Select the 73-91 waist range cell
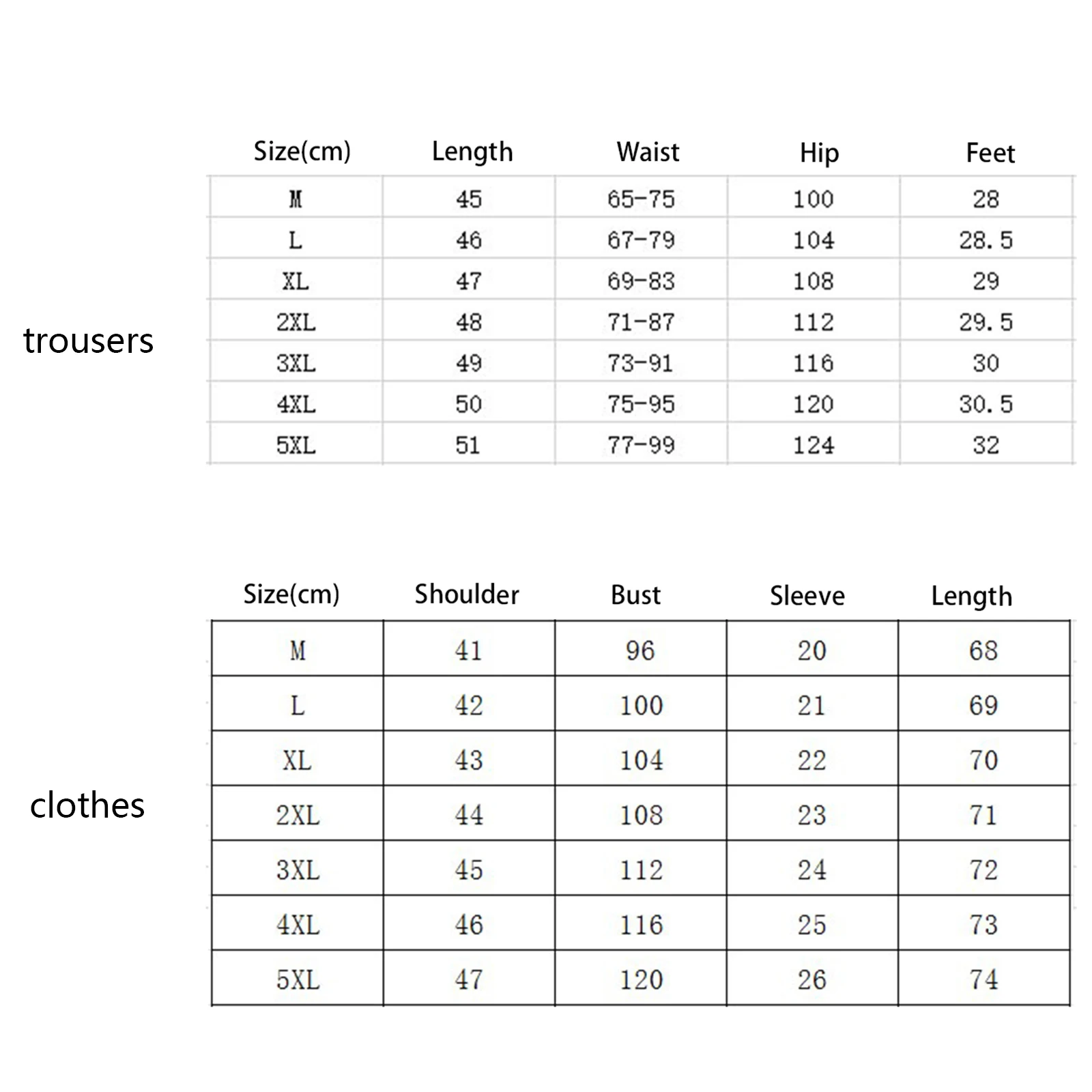 641,363
